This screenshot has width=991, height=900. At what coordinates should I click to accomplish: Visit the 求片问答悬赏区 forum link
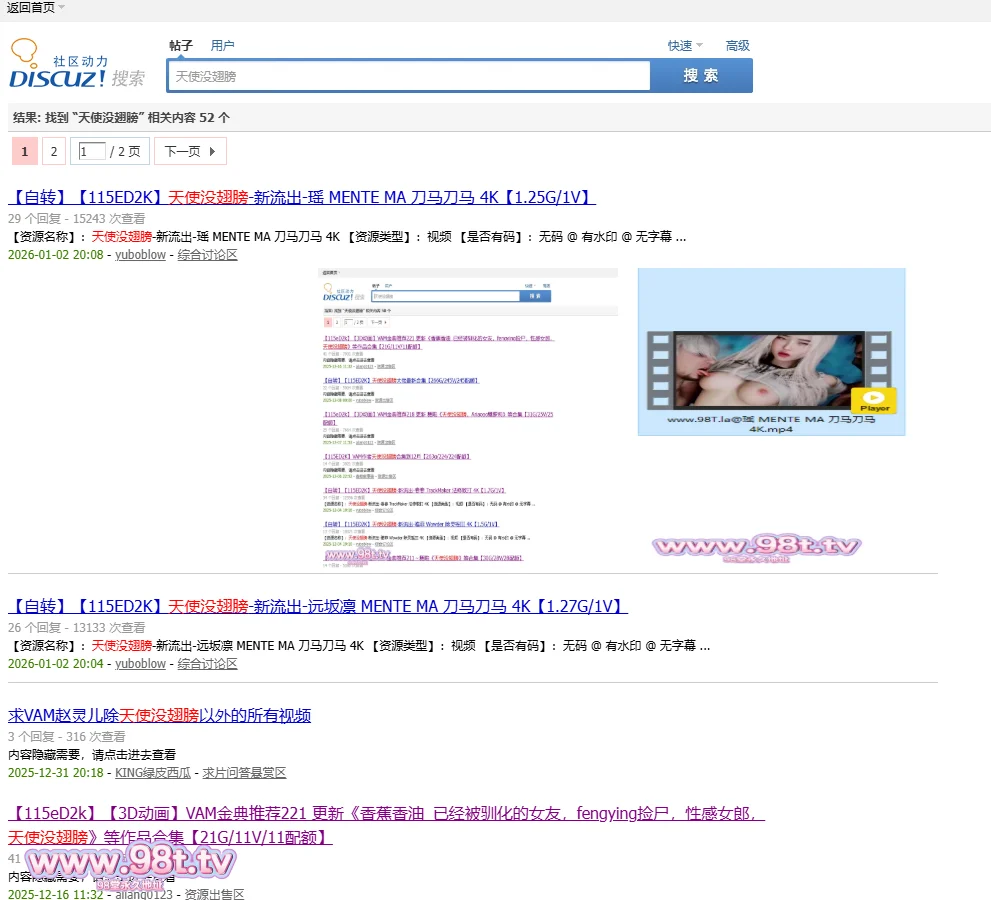244,773
